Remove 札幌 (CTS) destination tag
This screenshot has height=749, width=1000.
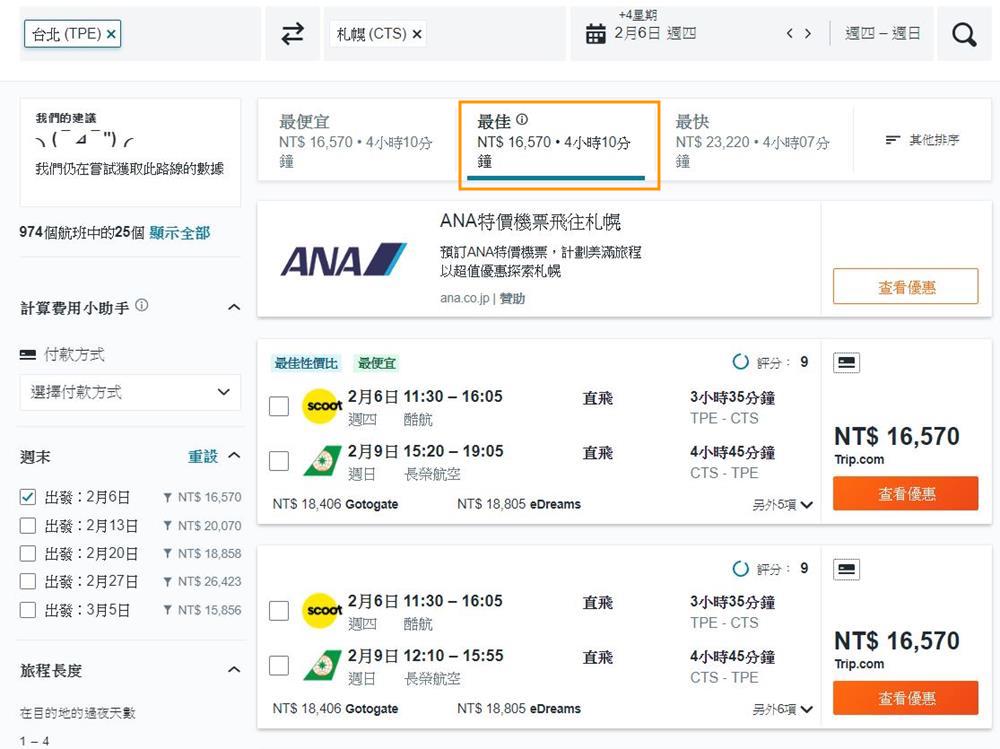click(x=417, y=34)
